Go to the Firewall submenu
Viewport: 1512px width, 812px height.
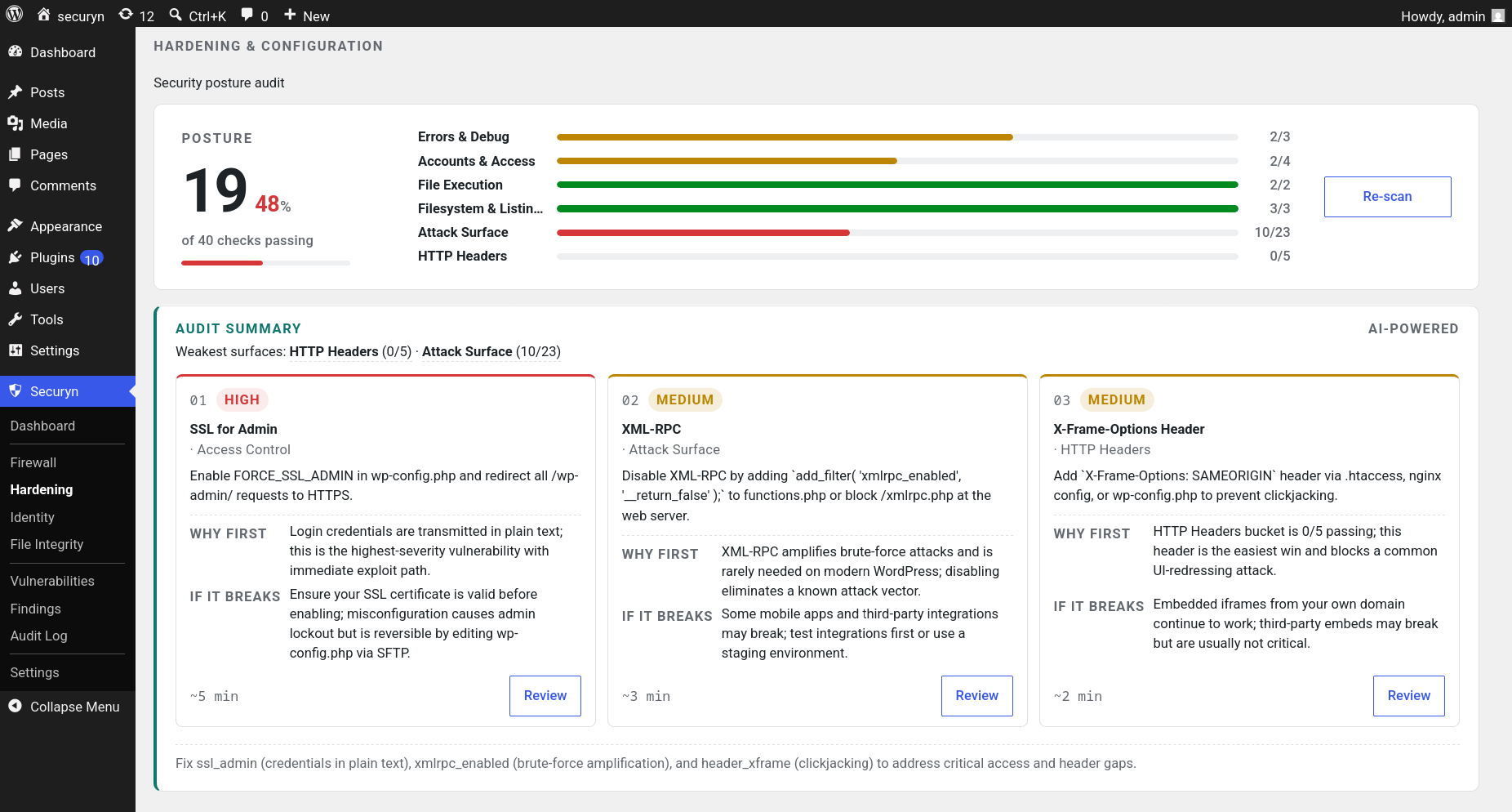click(33, 462)
